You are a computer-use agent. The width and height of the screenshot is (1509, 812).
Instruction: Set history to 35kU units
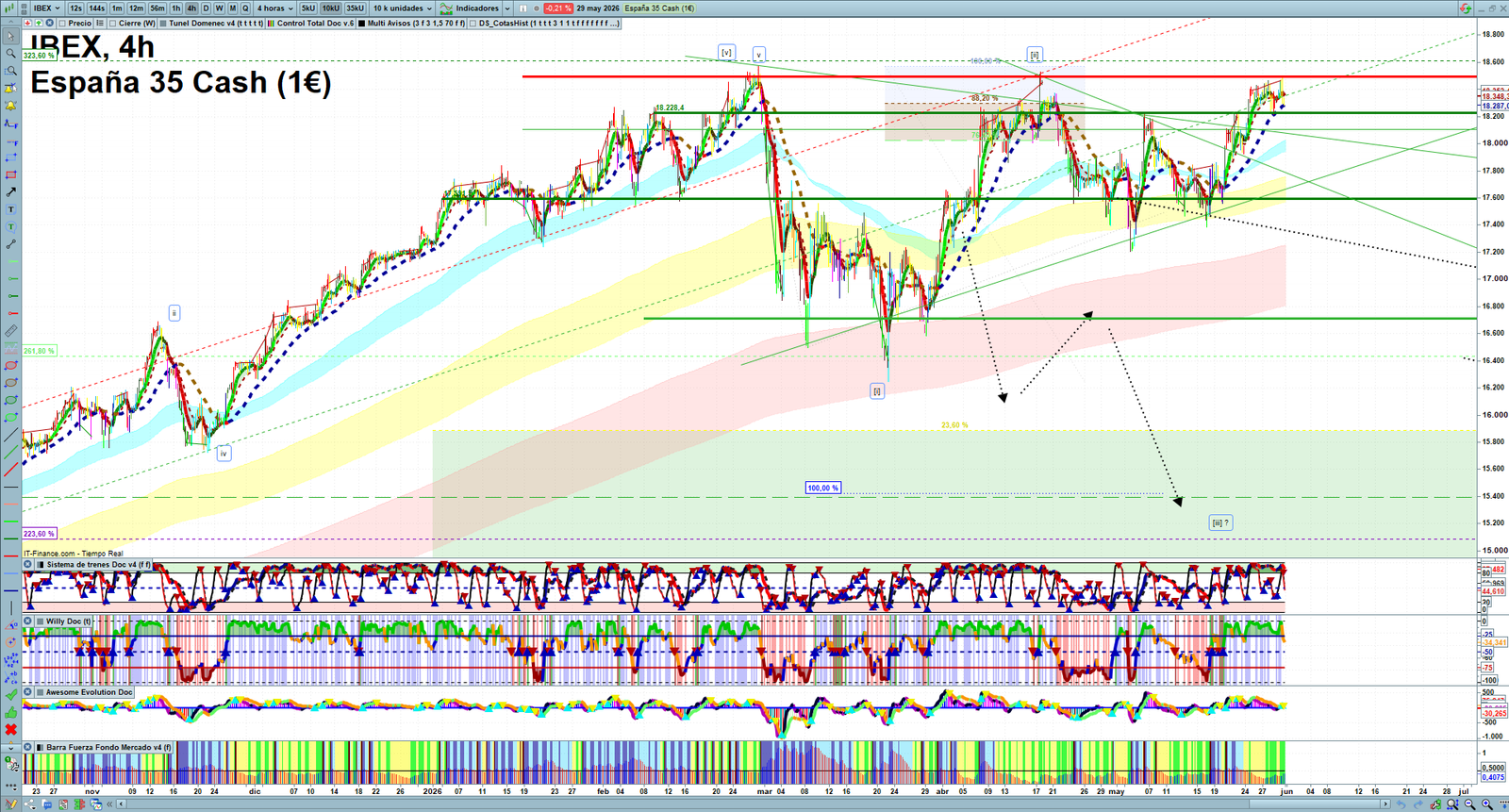(x=355, y=8)
